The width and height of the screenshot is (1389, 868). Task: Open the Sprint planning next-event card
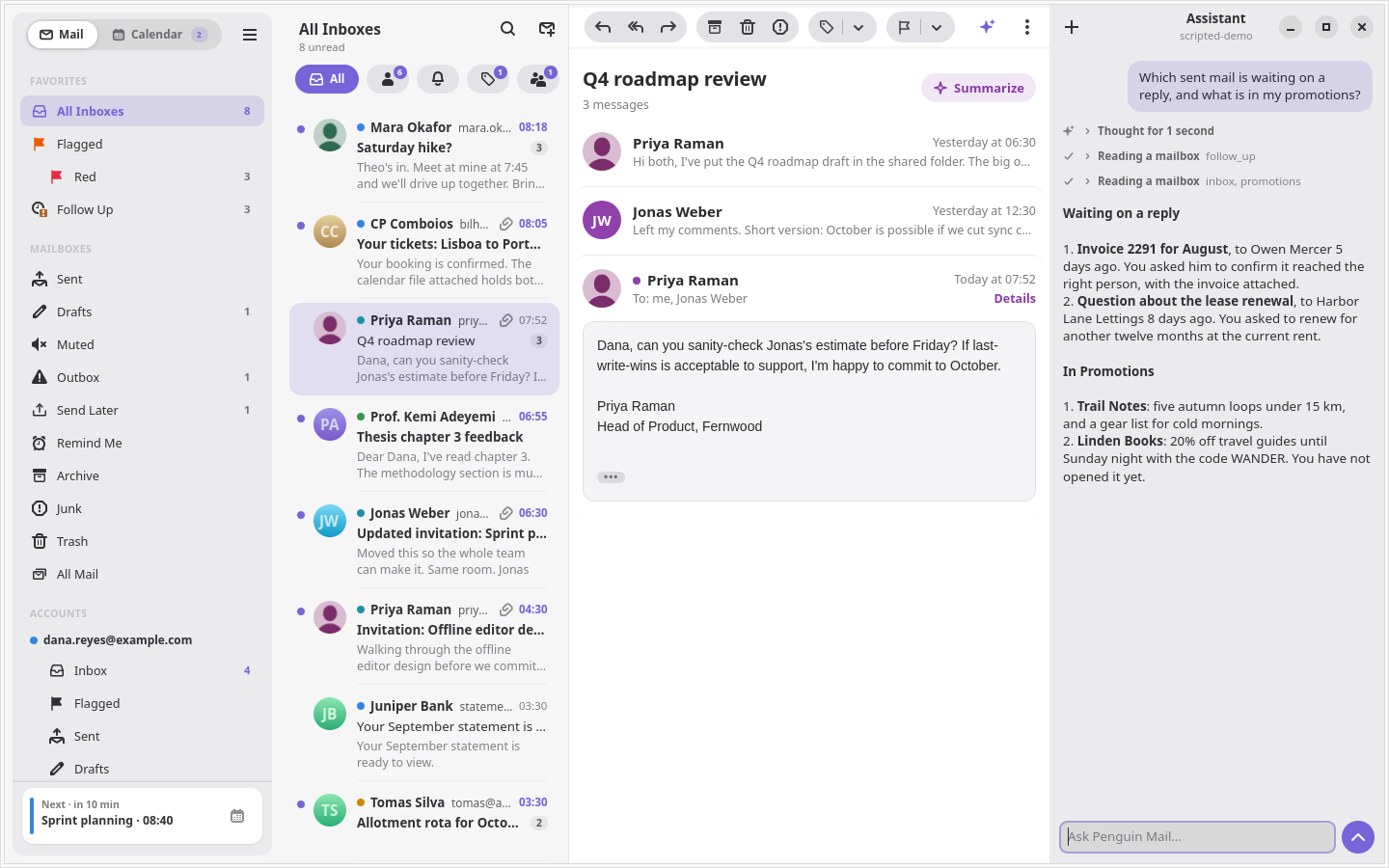142,816
